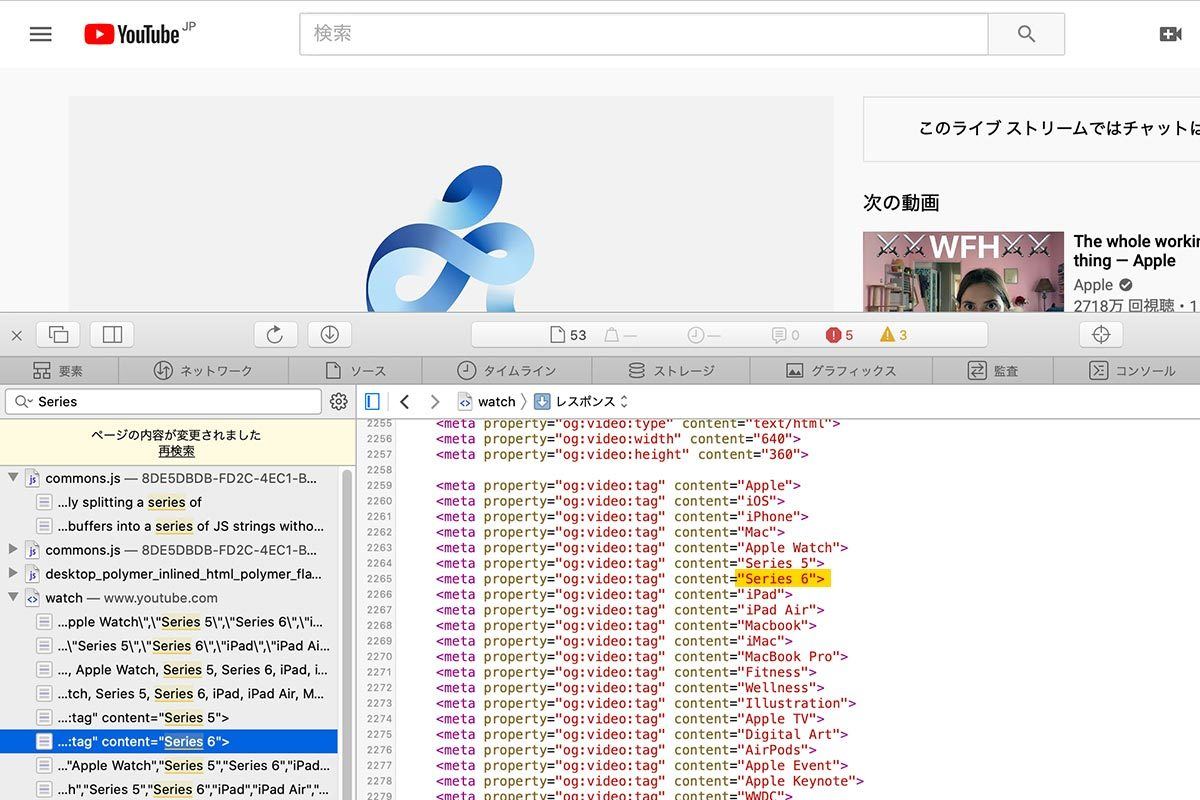This screenshot has height=800, width=1200.
Task: Open search settings gear icon
Action: point(339,401)
